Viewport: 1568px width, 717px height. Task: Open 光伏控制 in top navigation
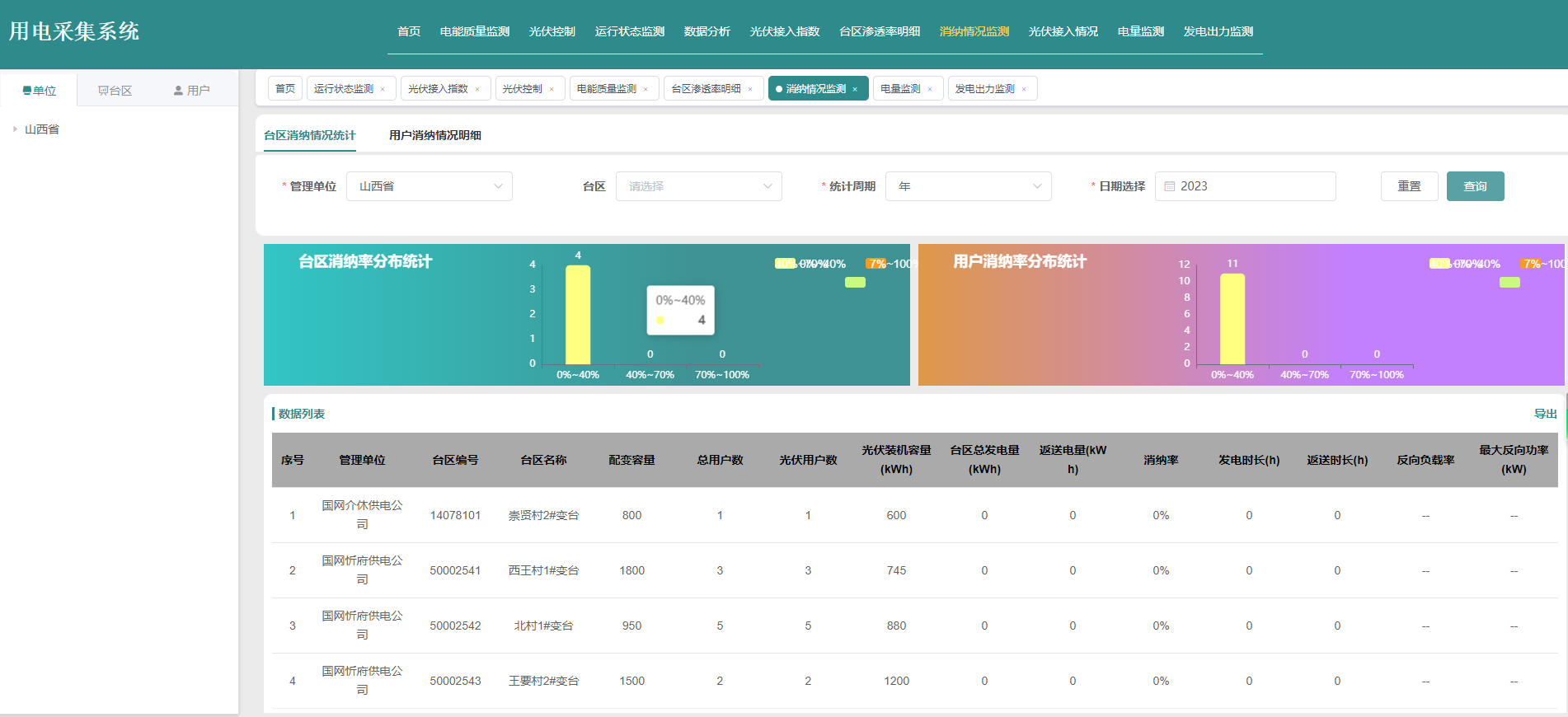coord(552,31)
